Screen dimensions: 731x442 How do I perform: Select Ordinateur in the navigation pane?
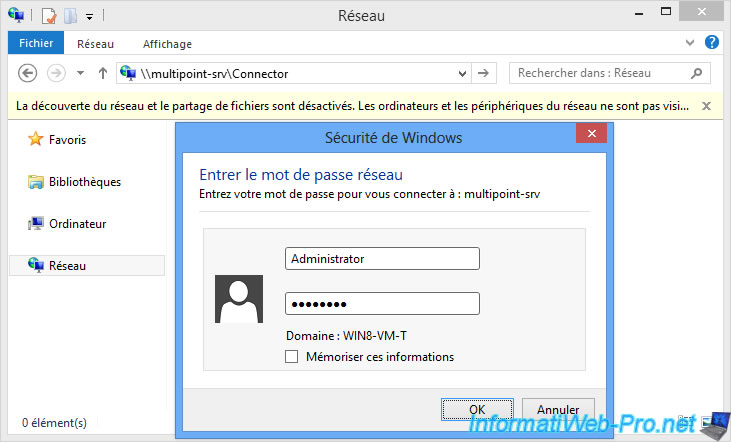click(x=77, y=224)
